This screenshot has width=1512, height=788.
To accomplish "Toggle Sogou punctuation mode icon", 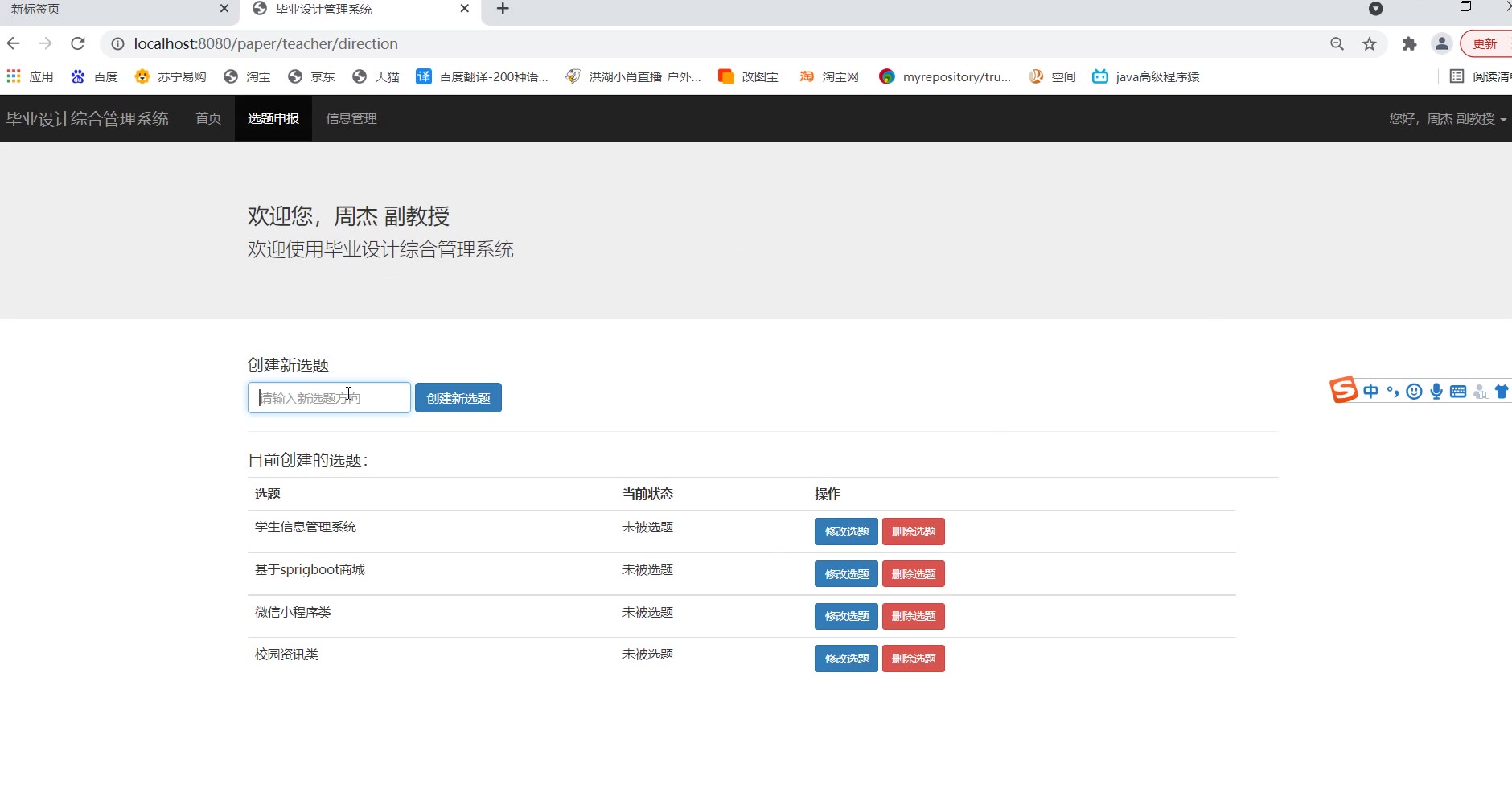I will (x=1393, y=392).
